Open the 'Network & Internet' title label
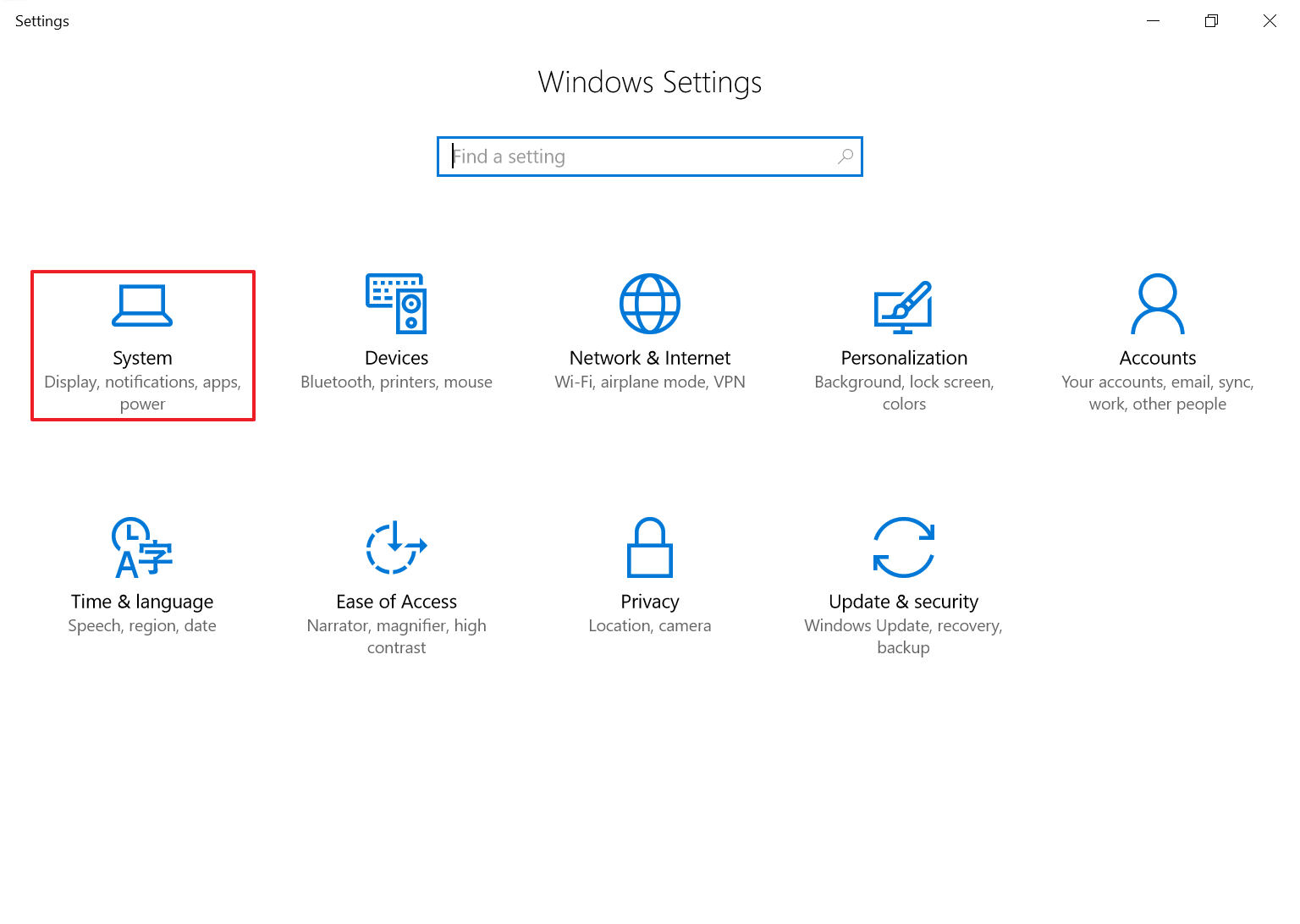Image resolution: width=1300 pixels, height=924 pixels. coord(650,358)
